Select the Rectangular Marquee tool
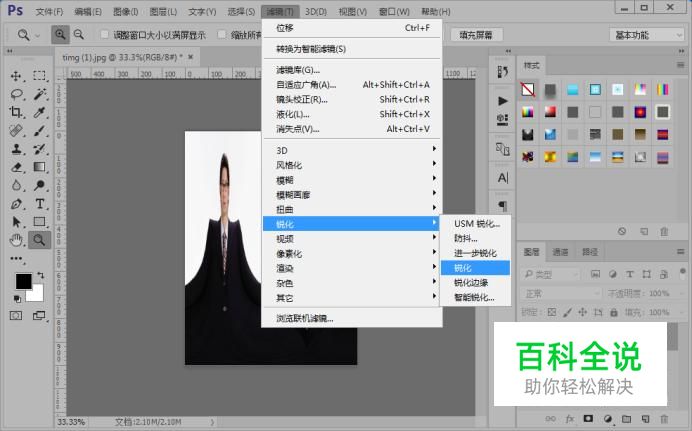692x431 pixels. click(x=40, y=76)
